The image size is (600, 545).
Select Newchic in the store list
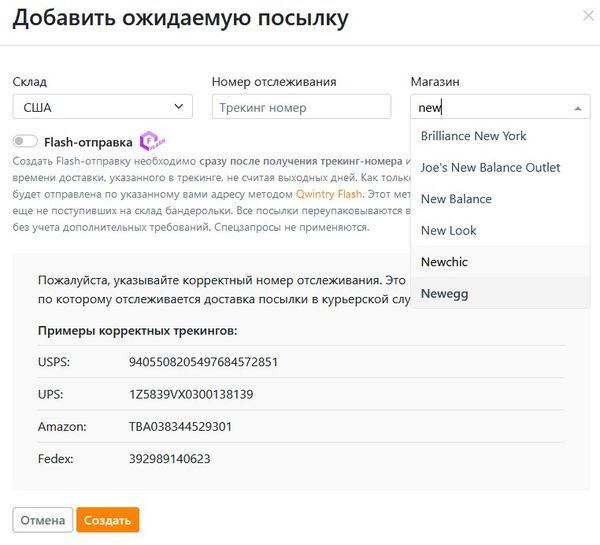pyautogui.click(x=444, y=262)
